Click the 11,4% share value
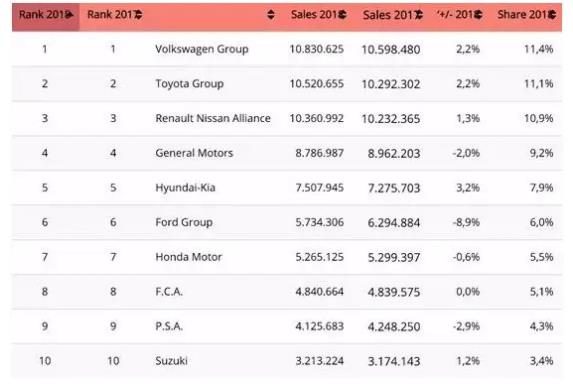 (539, 49)
